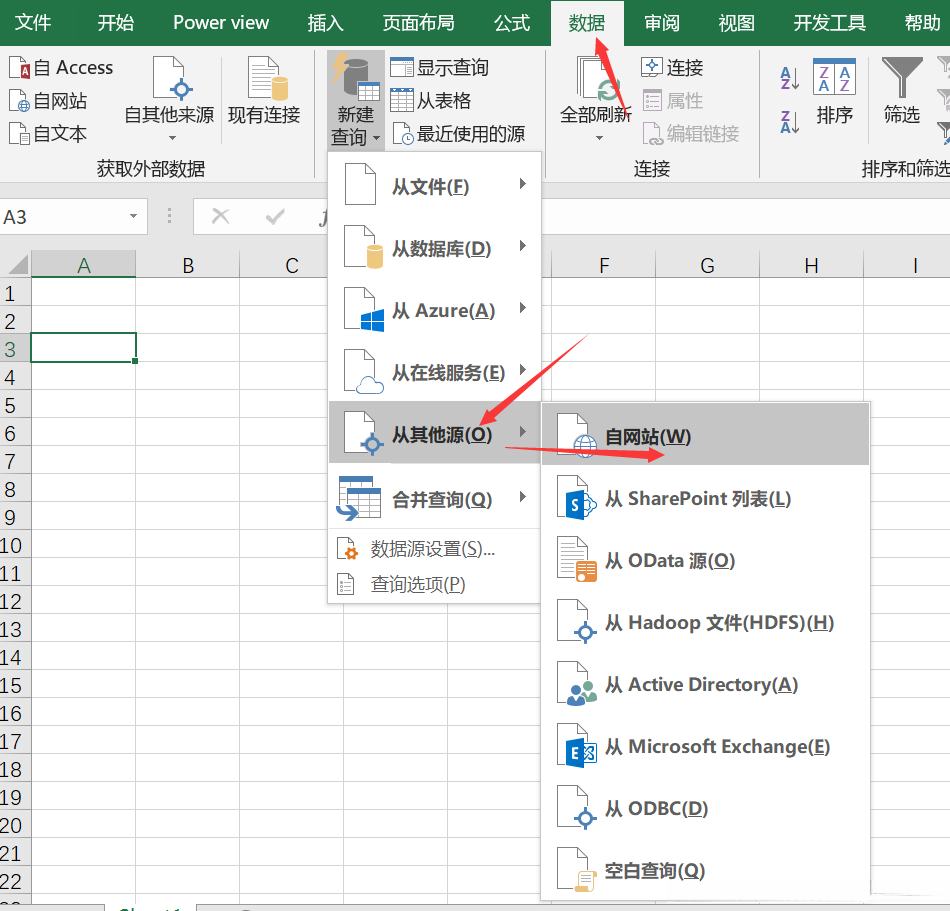This screenshot has width=950, height=911.
Task: Choose From Hadoop File (HDFS)
Action: point(705,622)
